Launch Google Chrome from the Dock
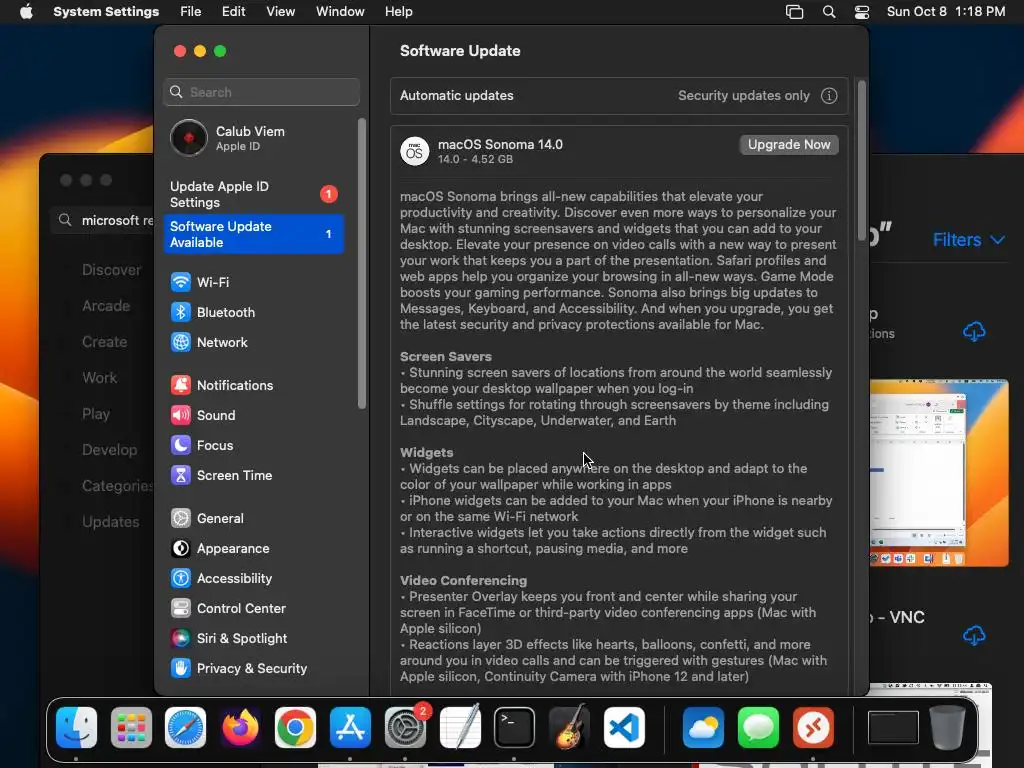Image resolution: width=1024 pixels, height=768 pixels. tap(295, 728)
